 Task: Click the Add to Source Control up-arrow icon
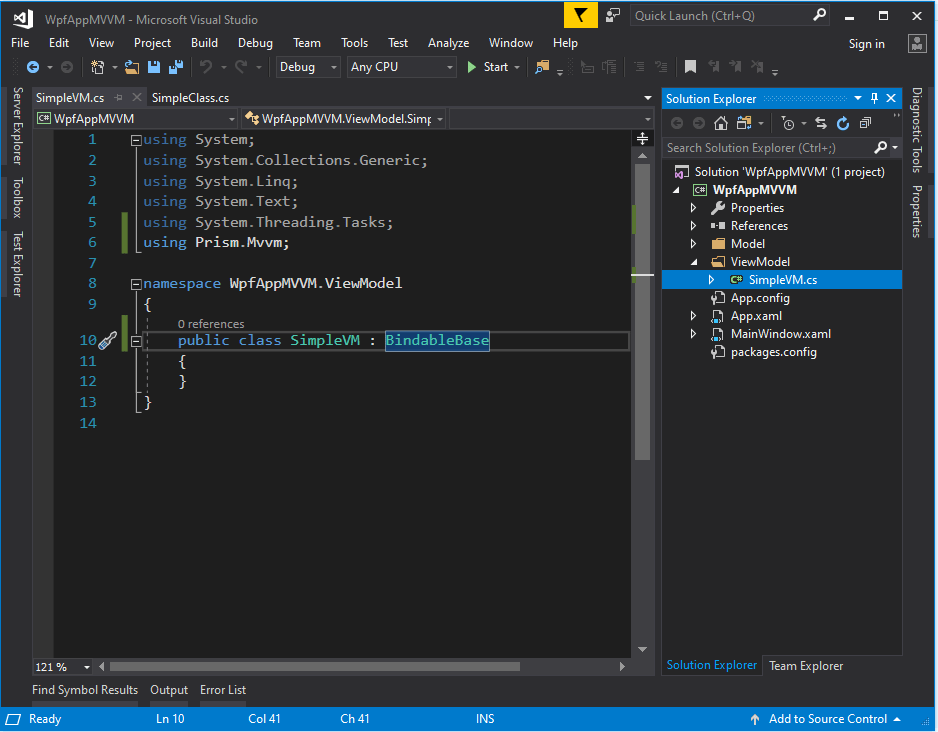[x=754, y=719]
